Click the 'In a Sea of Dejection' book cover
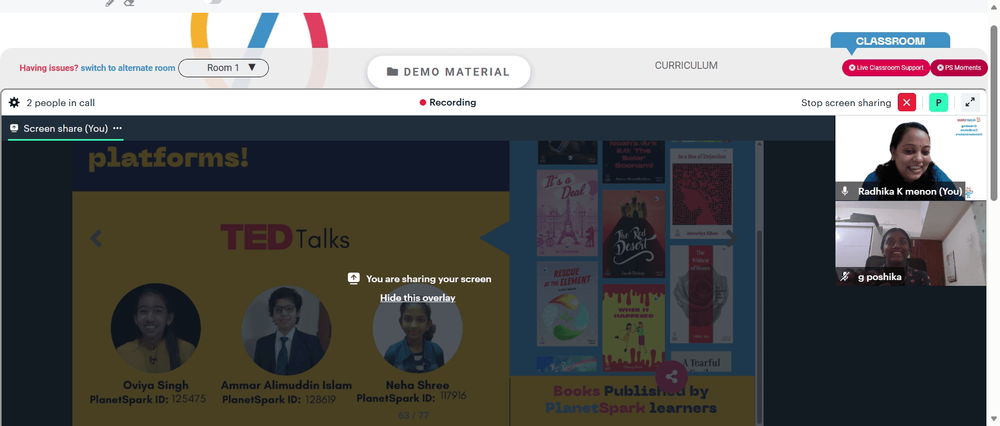The height and width of the screenshot is (426, 1000). [701, 194]
